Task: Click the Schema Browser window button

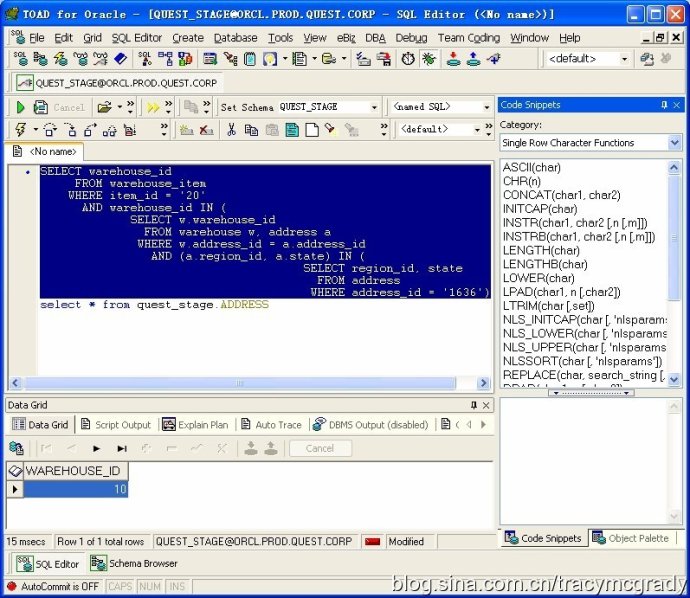Action: click(x=134, y=564)
